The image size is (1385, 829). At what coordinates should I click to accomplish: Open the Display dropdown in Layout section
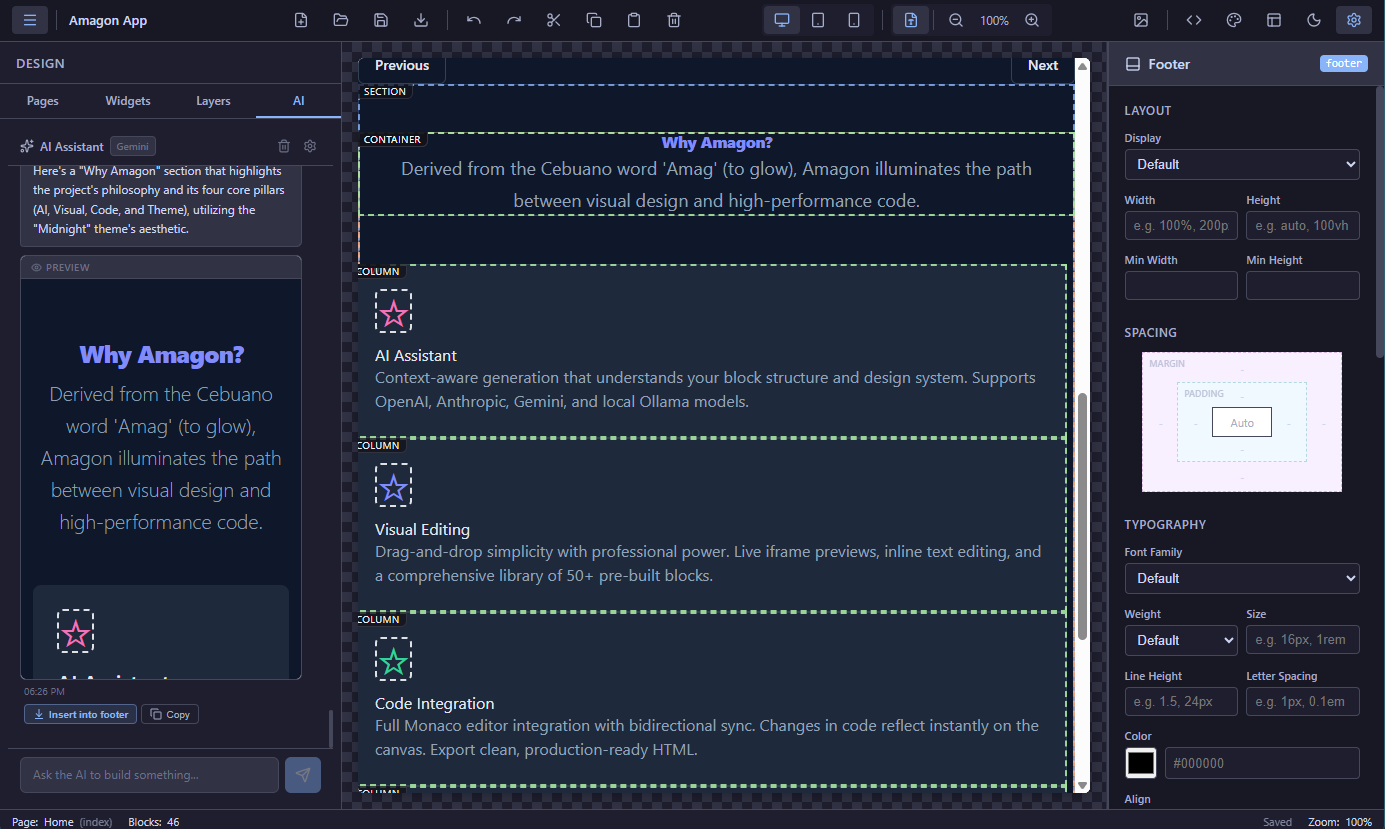[x=1242, y=164]
